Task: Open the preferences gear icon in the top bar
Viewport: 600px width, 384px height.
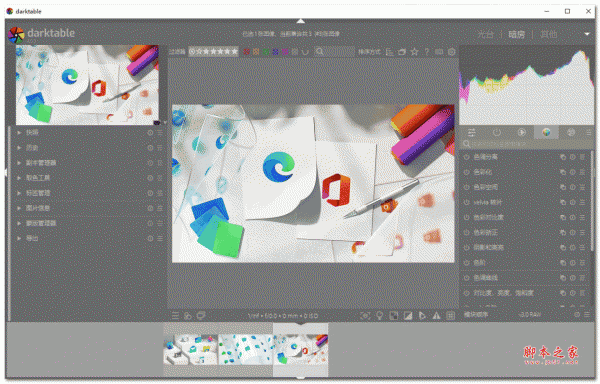Action: click(452, 52)
